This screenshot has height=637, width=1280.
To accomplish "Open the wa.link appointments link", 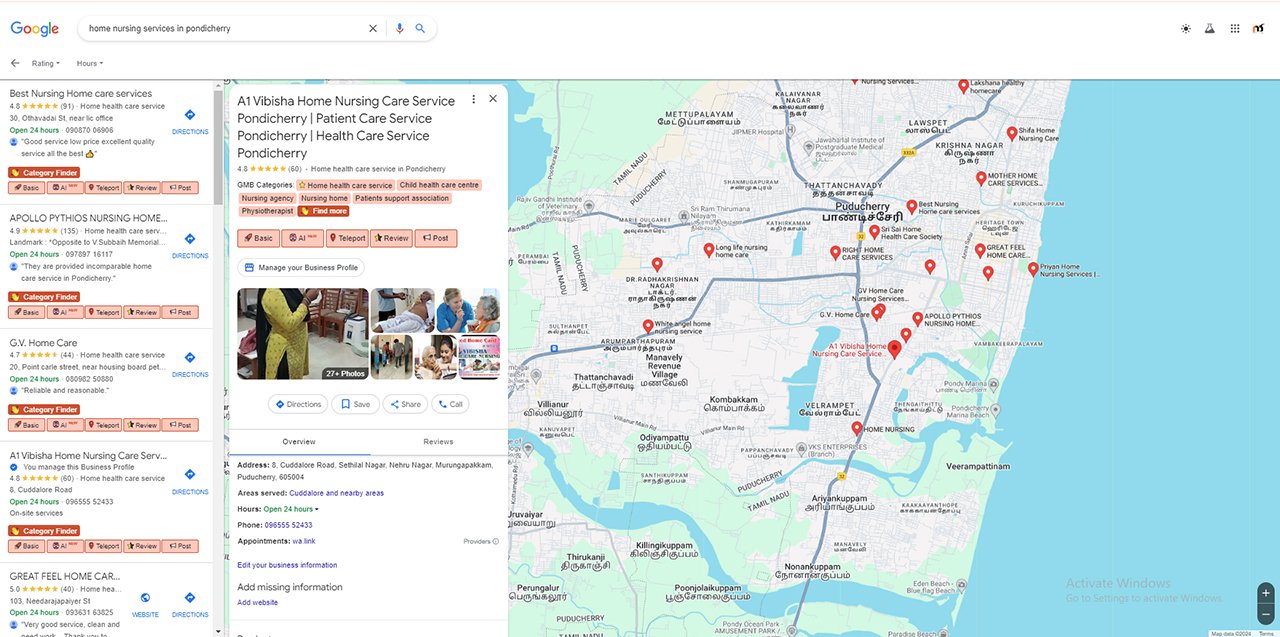I will [304, 541].
